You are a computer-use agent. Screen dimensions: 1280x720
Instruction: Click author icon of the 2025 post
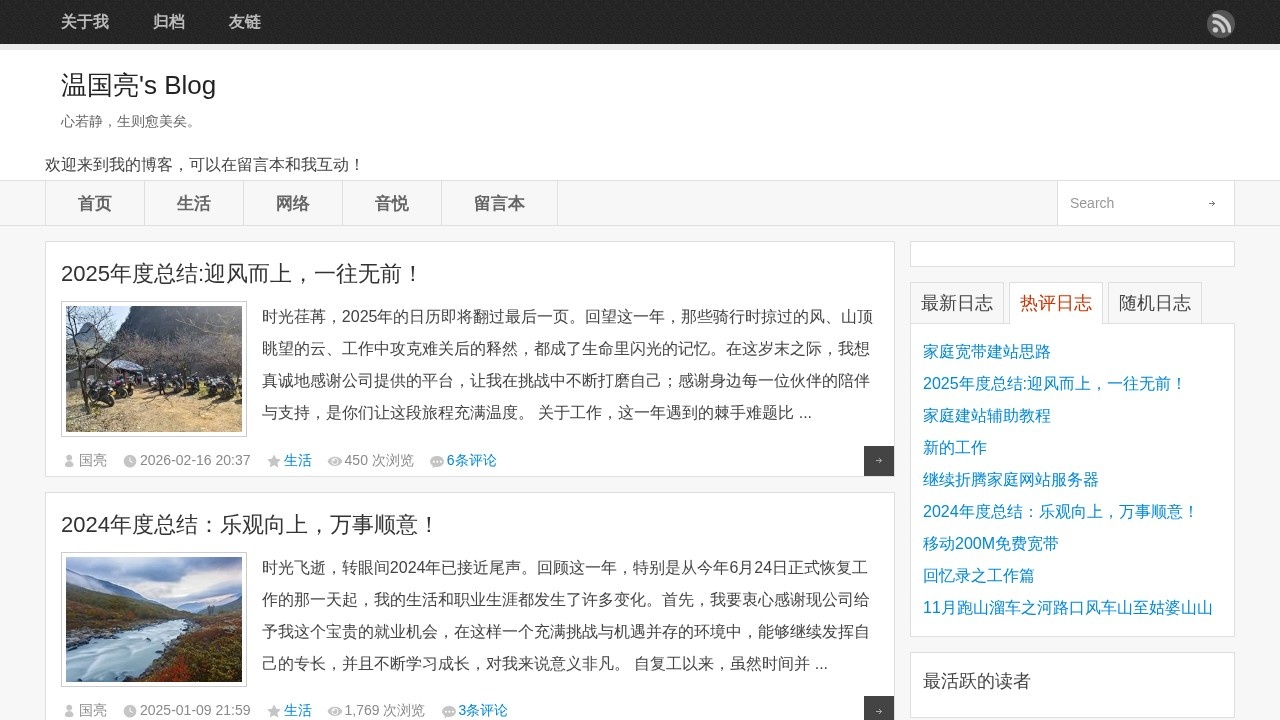(x=69, y=461)
